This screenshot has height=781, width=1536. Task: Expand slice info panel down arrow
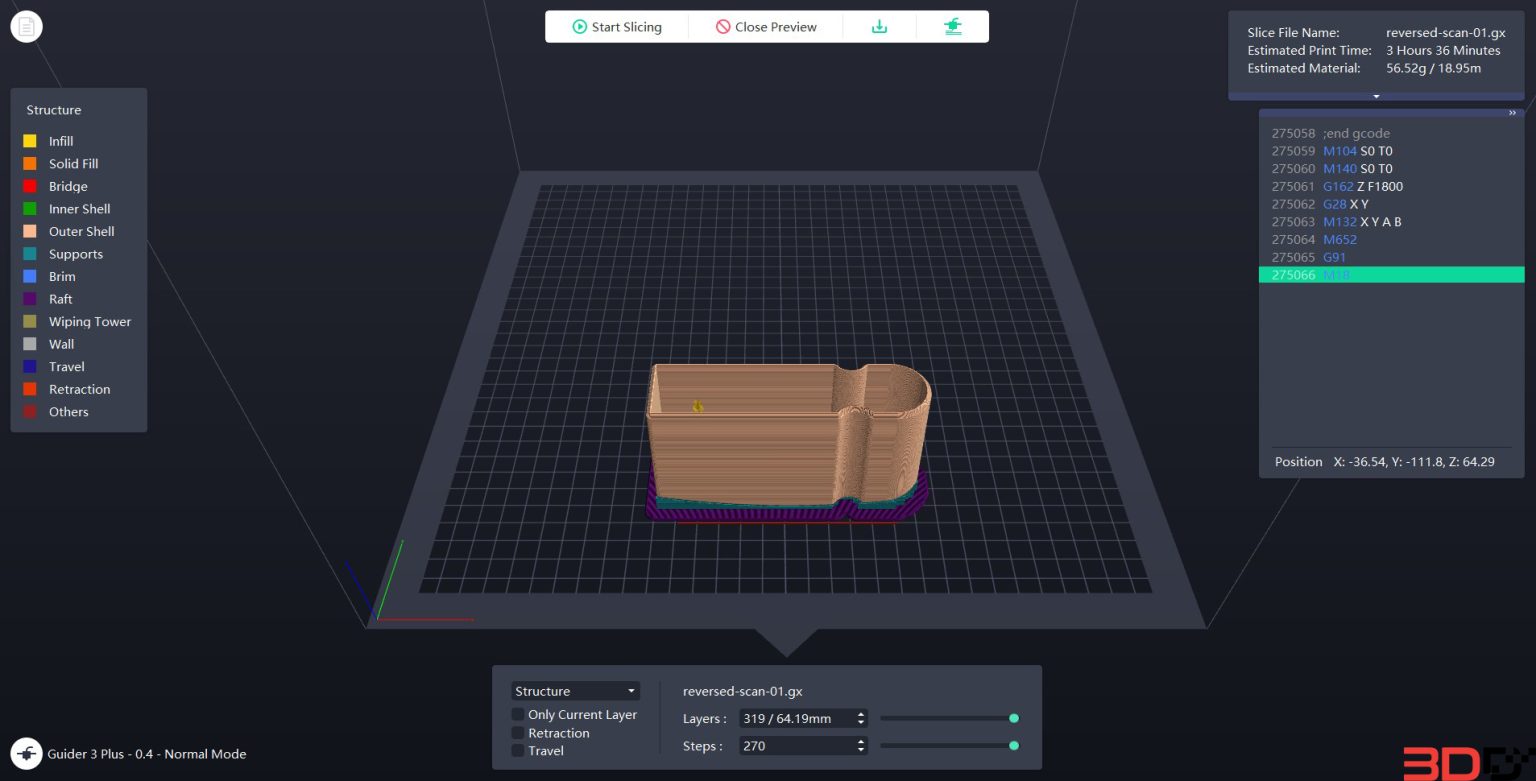1376,96
